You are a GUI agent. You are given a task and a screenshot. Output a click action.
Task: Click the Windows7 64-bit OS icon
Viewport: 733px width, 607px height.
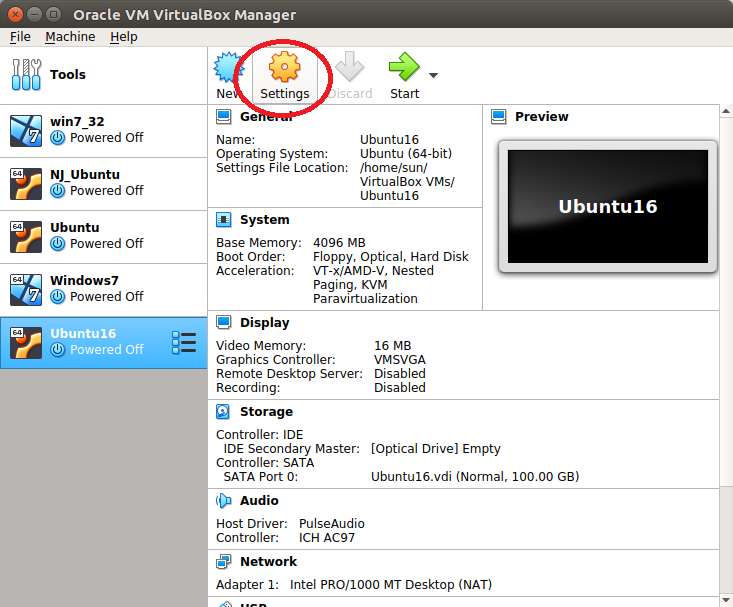[x=26, y=289]
